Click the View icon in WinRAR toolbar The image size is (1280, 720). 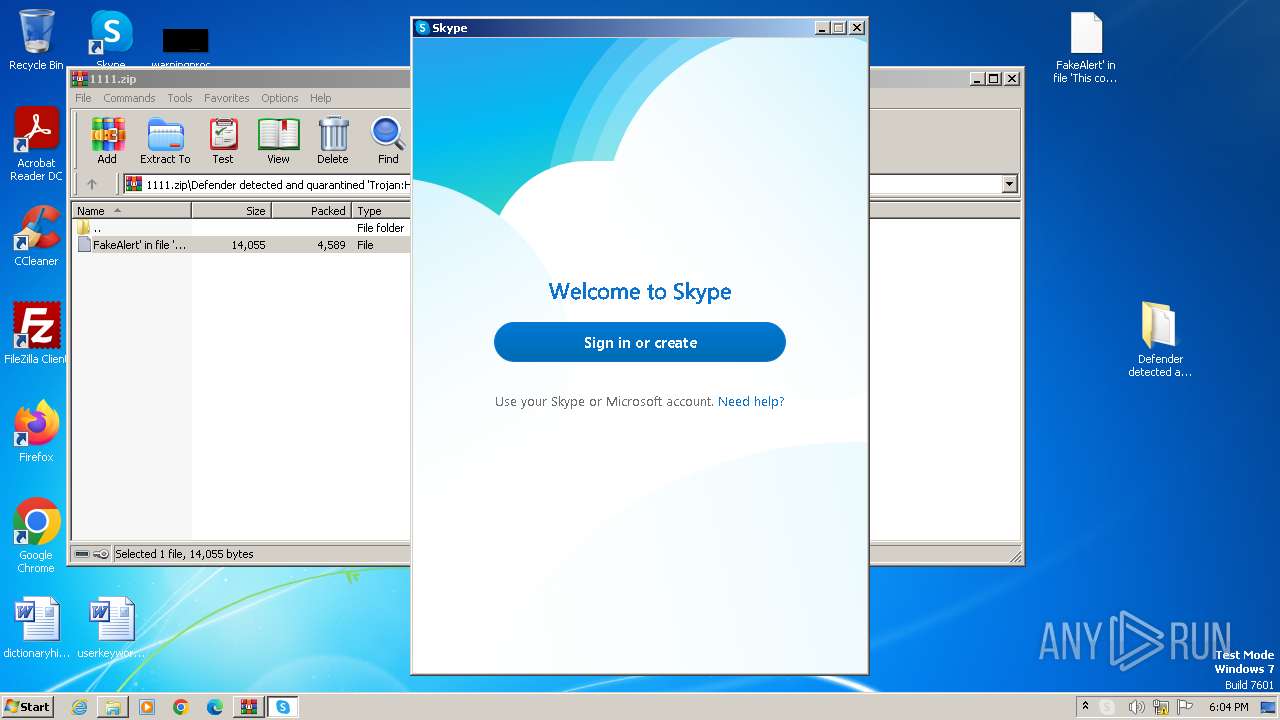[278, 140]
